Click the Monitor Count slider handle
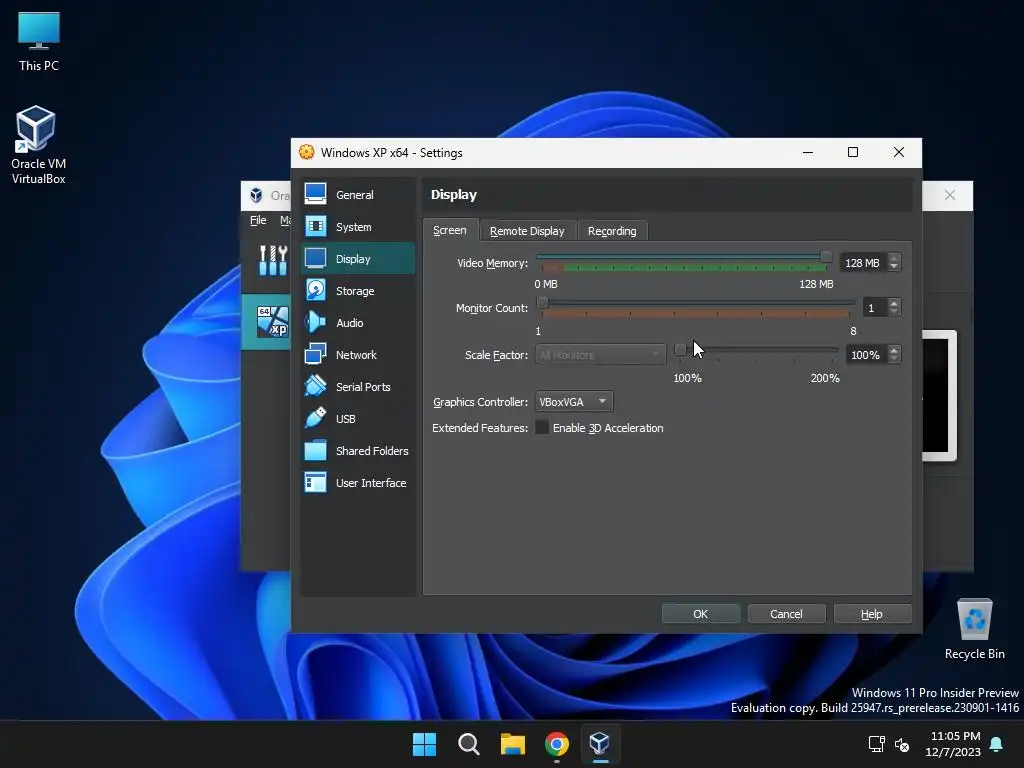Viewport: 1024px width, 768px height. tap(542, 302)
